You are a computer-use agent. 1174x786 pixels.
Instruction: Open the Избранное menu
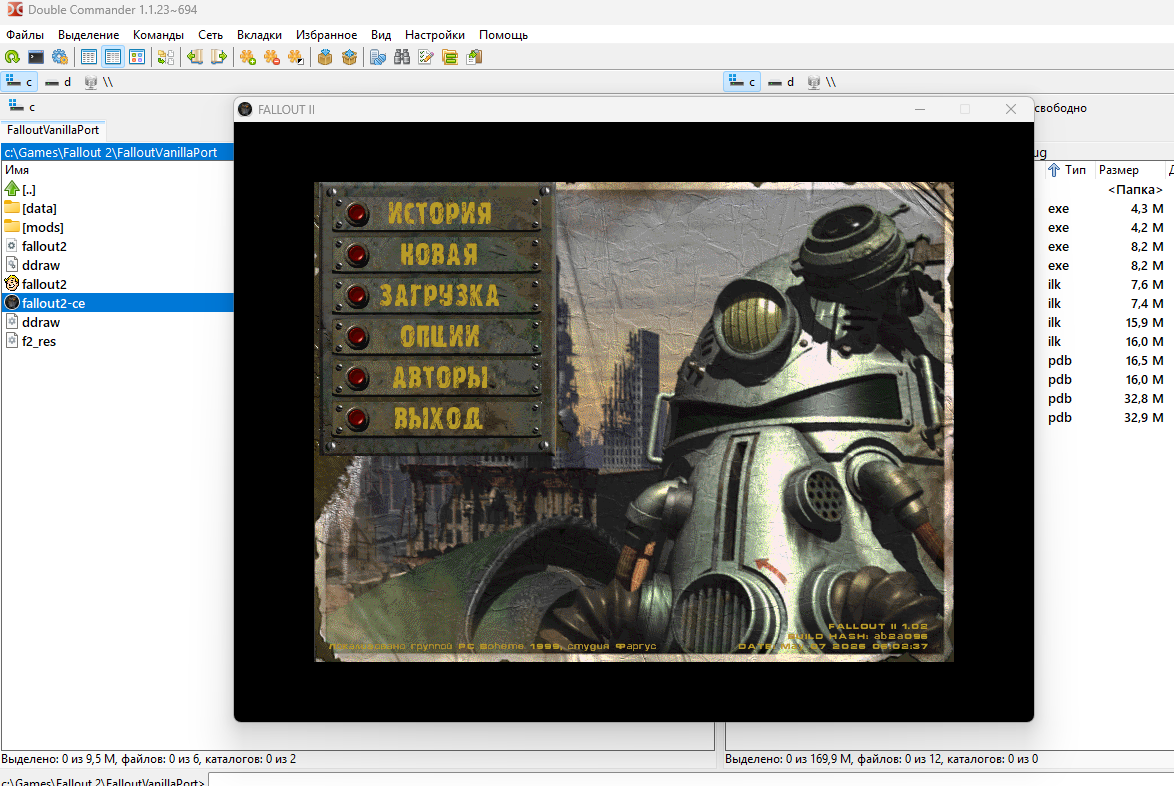click(x=326, y=34)
